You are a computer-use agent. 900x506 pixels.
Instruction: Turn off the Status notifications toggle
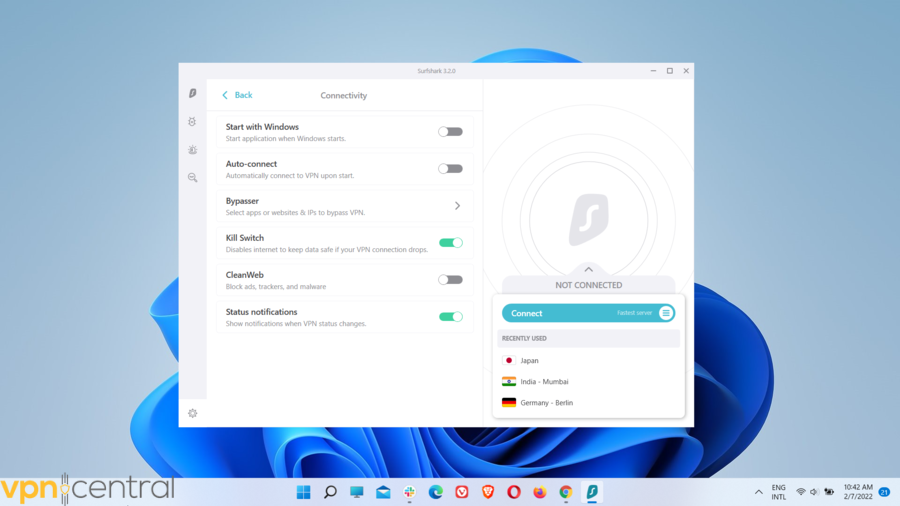pyautogui.click(x=450, y=317)
